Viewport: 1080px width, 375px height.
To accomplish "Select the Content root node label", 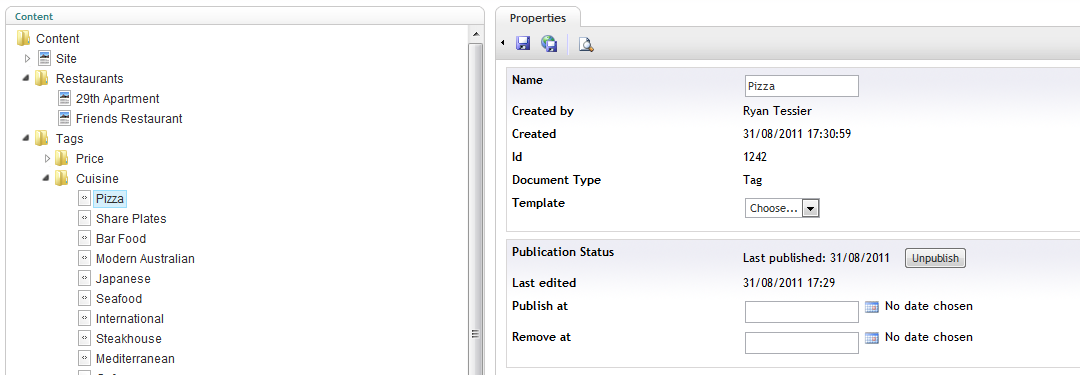I will click(58, 39).
